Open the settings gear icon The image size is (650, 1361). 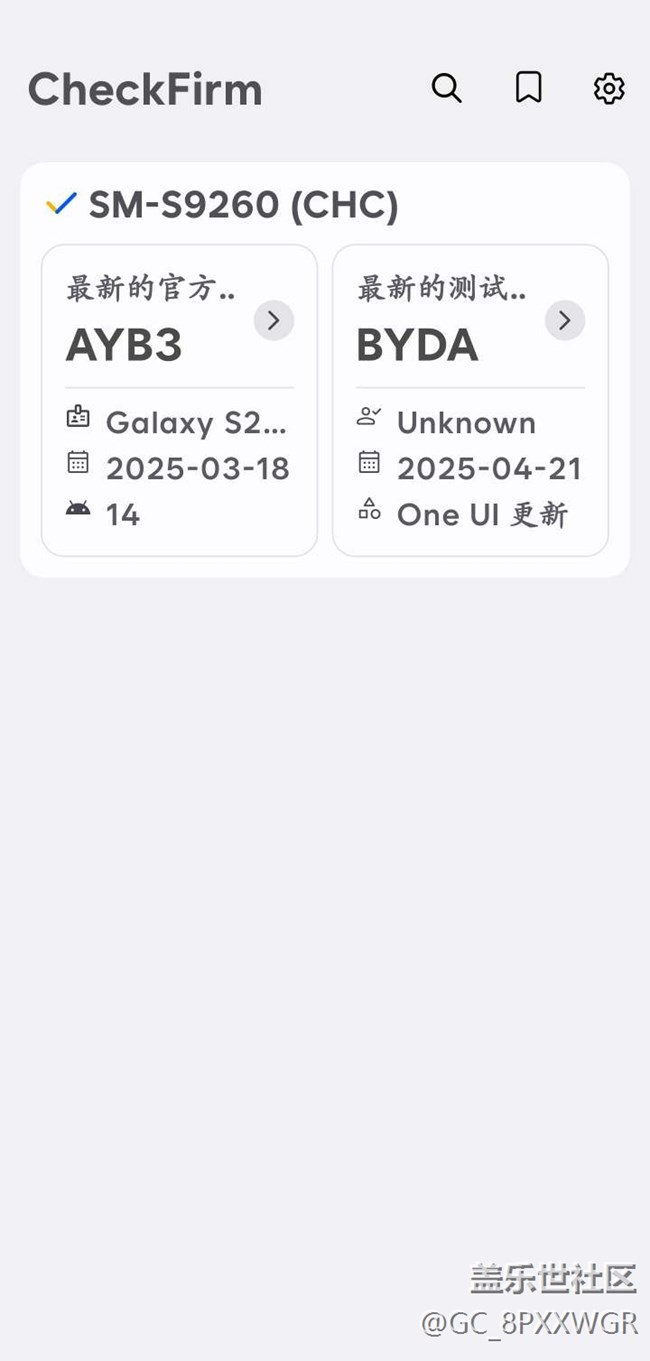click(609, 88)
